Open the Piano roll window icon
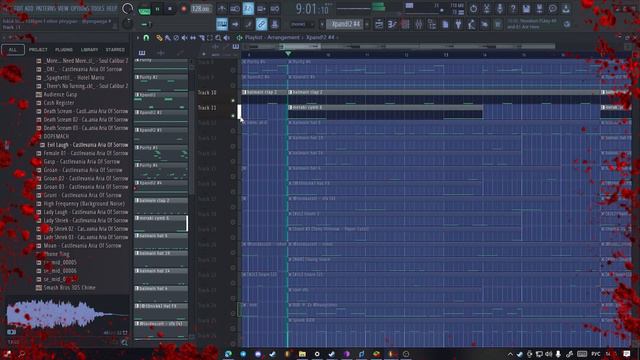The width and height of the screenshot is (640, 360). [x=392, y=24]
